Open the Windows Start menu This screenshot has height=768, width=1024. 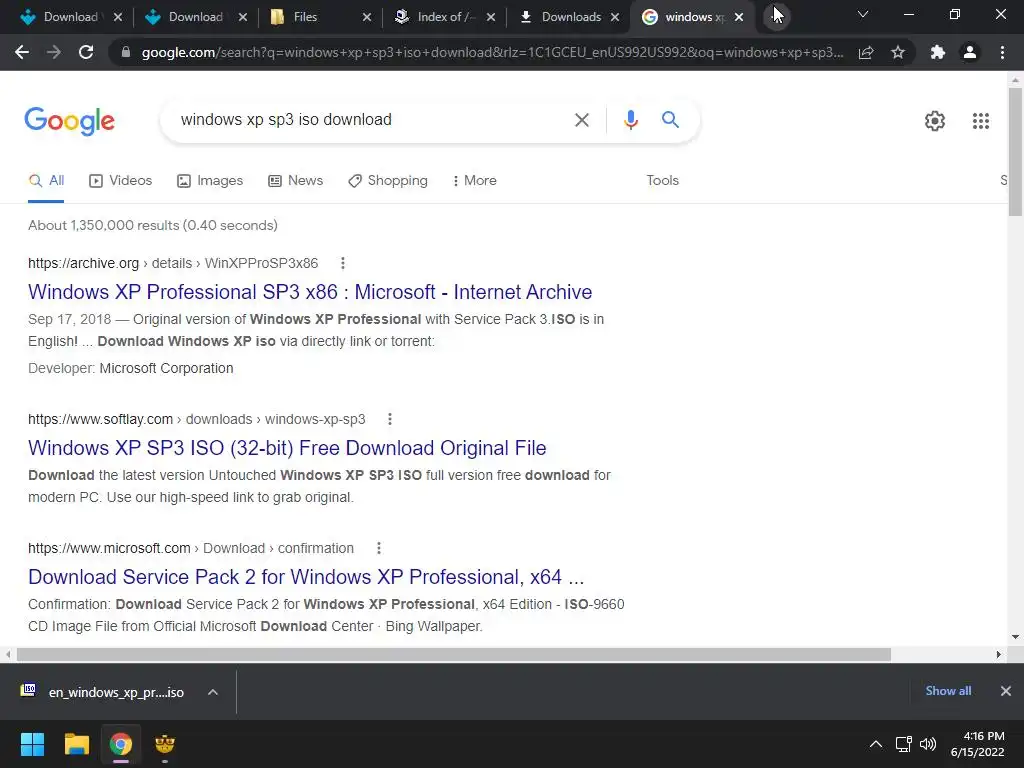[32, 744]
